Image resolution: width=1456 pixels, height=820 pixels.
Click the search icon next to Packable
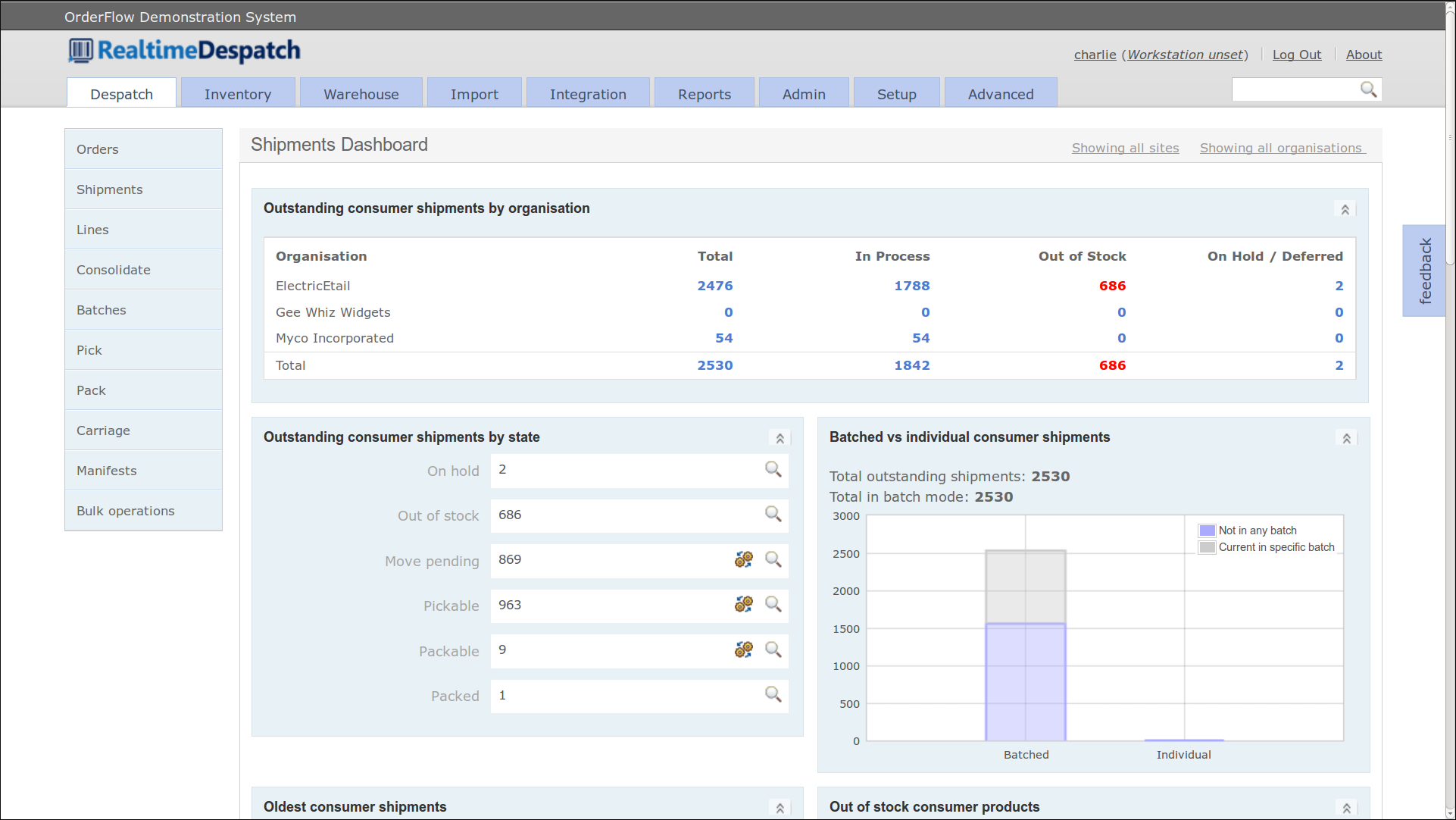[774, 649]
